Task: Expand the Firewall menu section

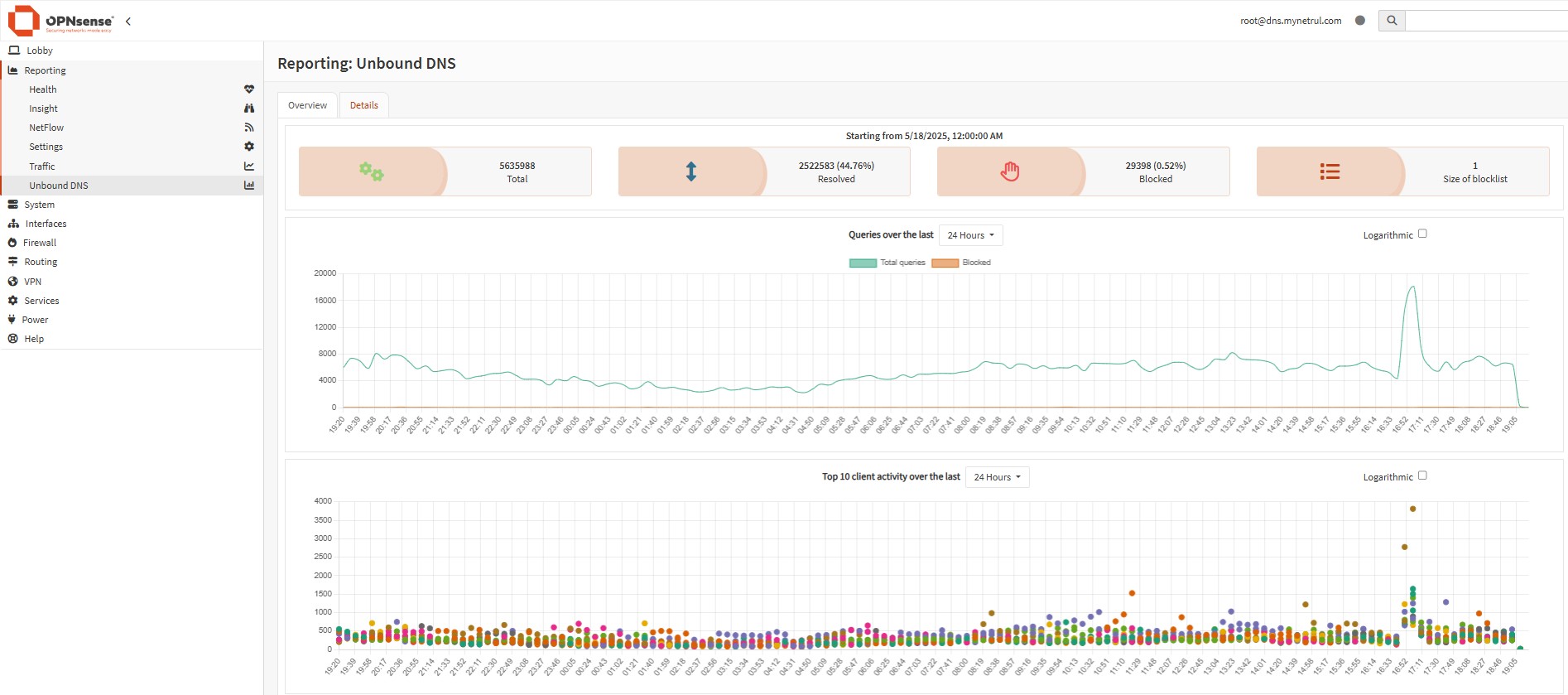Action: pos(40,243)
